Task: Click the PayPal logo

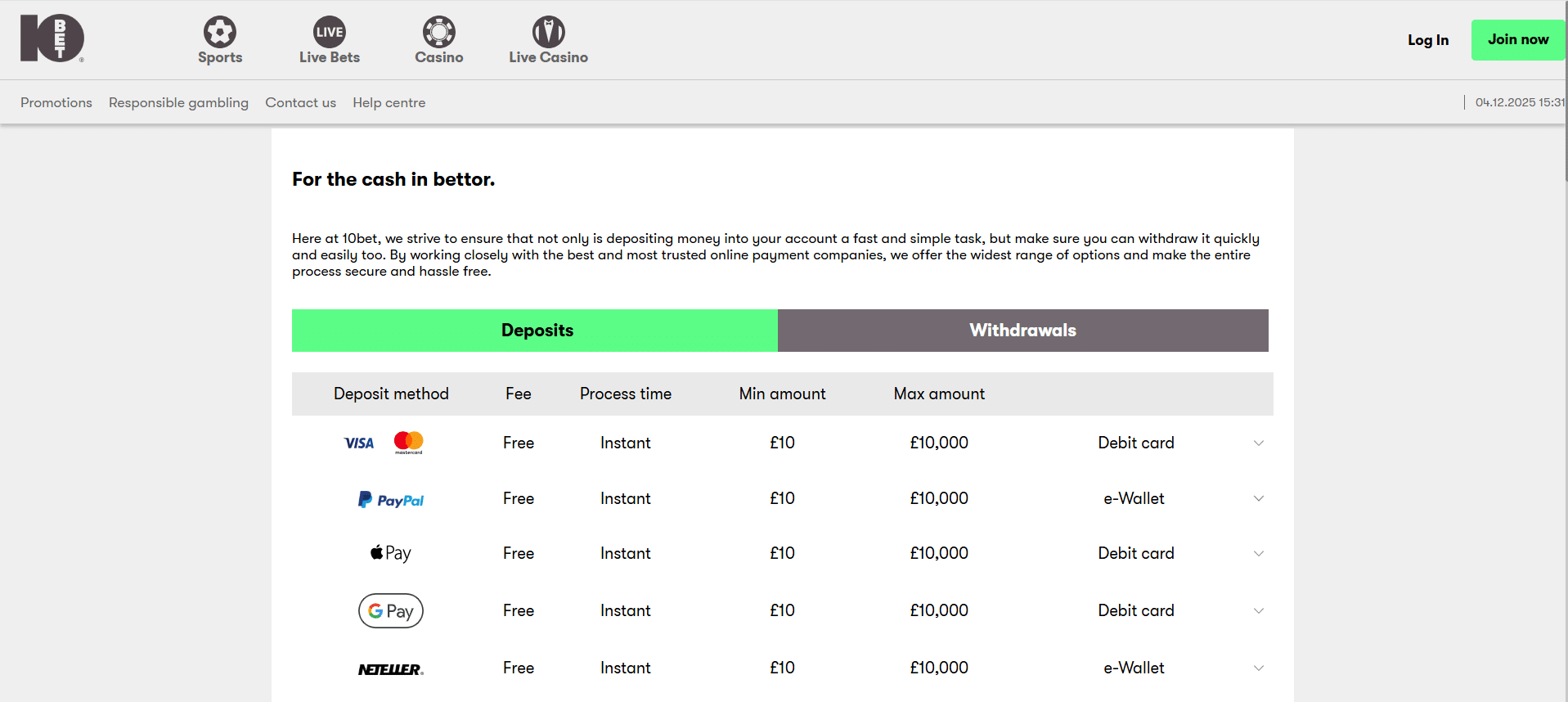Action: tap(391, 499)
